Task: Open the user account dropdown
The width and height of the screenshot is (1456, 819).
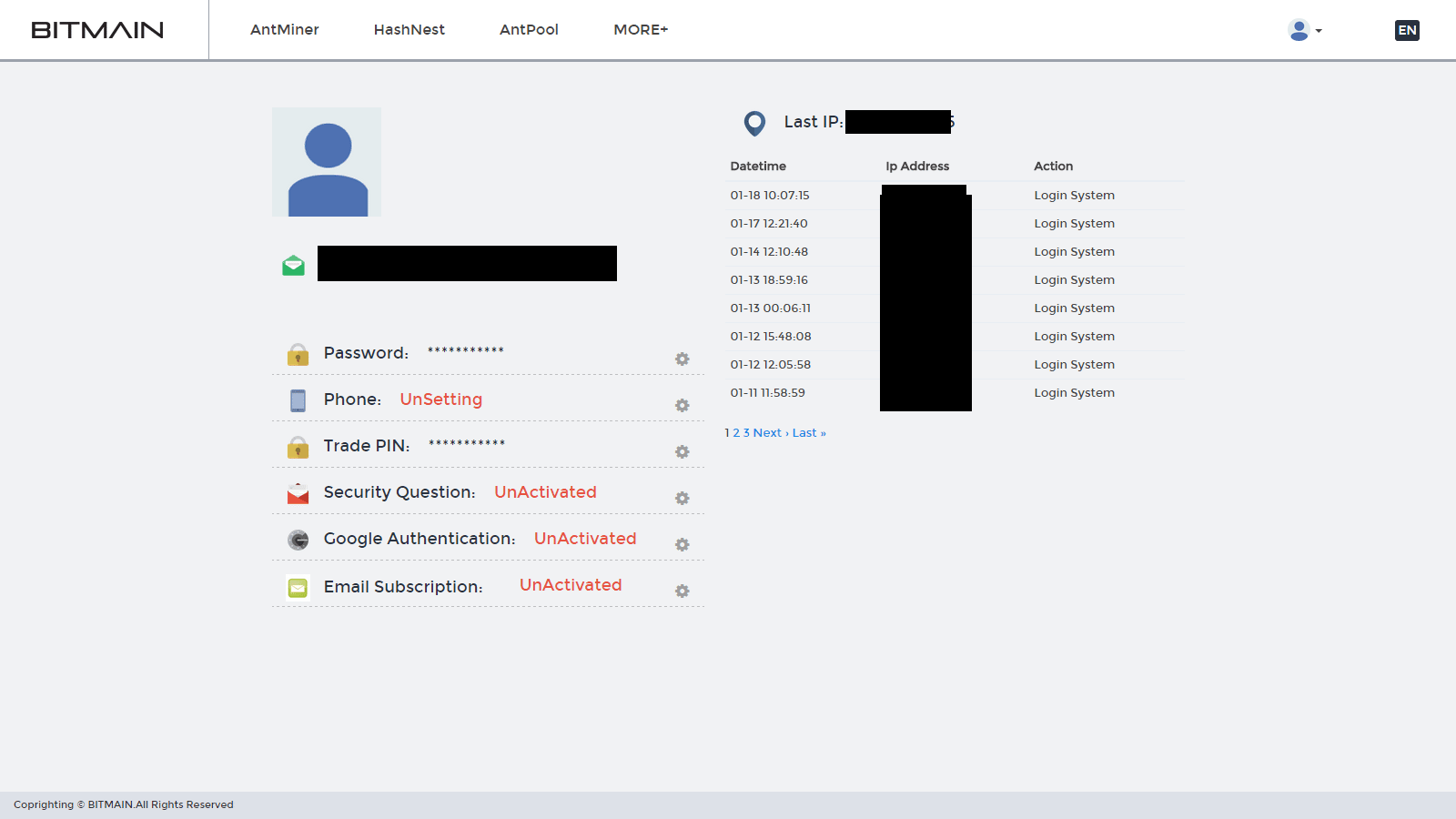Action: (1305, 30)
